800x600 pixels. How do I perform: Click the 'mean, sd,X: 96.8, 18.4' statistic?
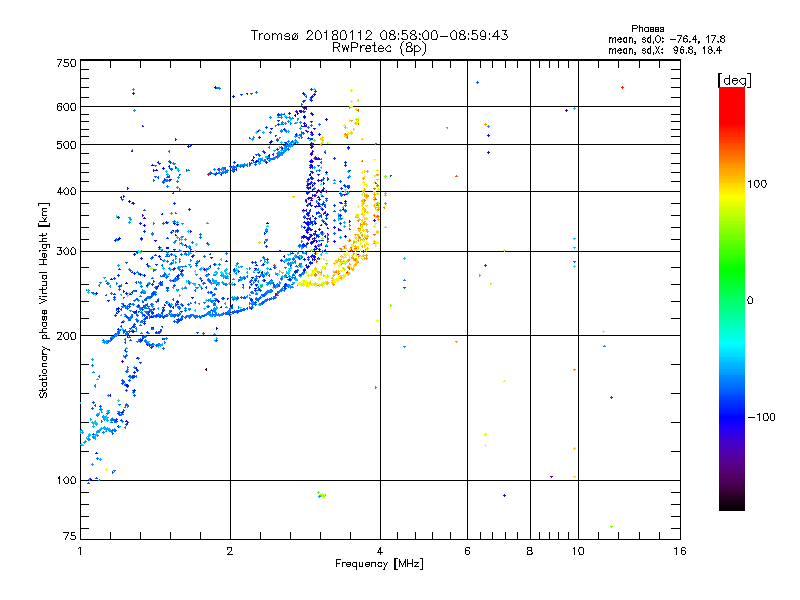(665, 50)
